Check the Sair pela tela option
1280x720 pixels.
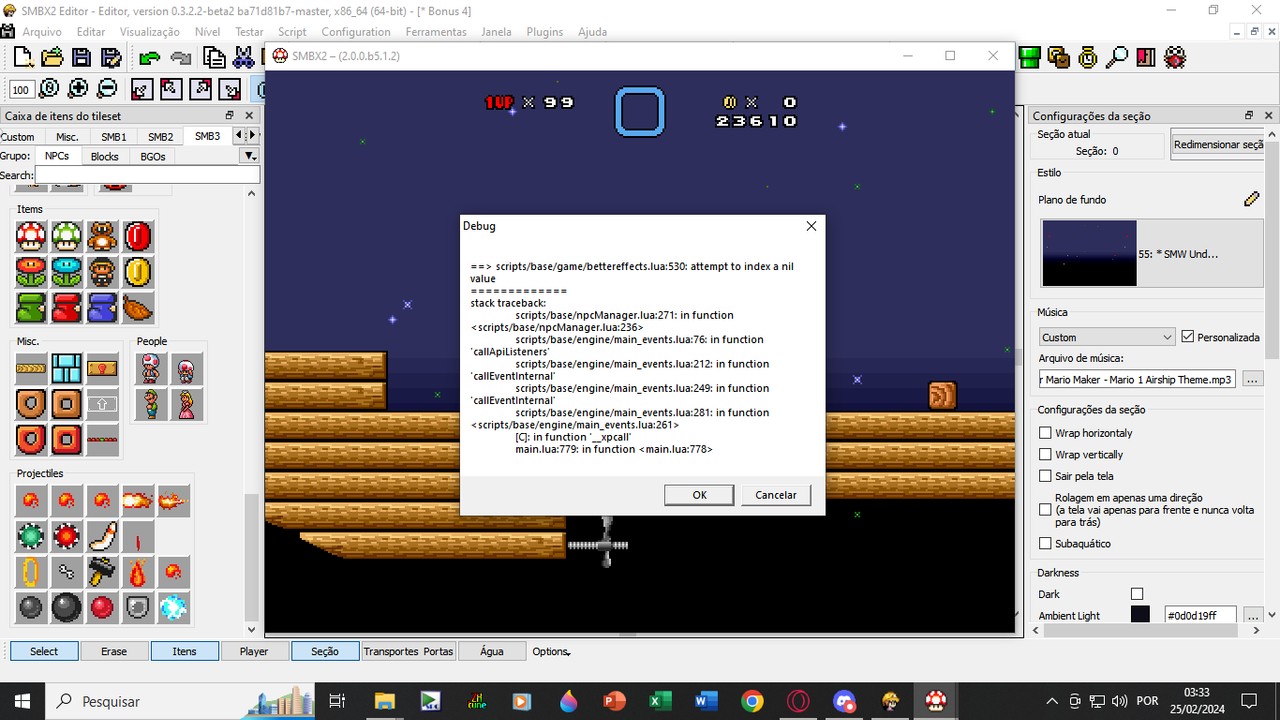[1045, 476]
